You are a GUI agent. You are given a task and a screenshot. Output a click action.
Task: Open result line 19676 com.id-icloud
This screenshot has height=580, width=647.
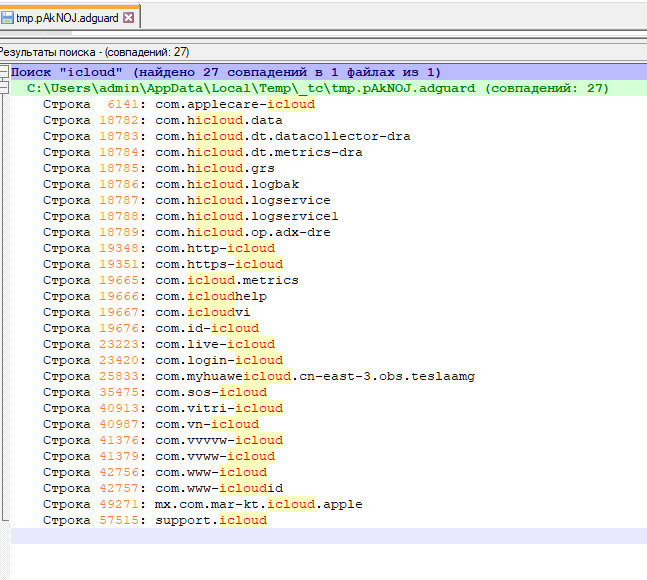tap(151, 328)
